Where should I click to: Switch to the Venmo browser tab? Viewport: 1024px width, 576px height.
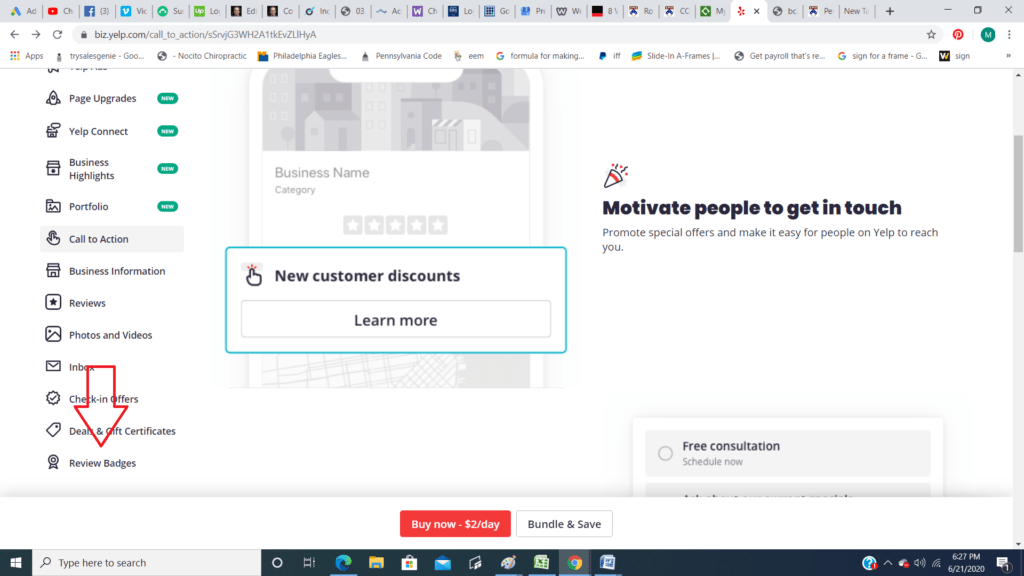pyautogui.click(x=134, y=11)
